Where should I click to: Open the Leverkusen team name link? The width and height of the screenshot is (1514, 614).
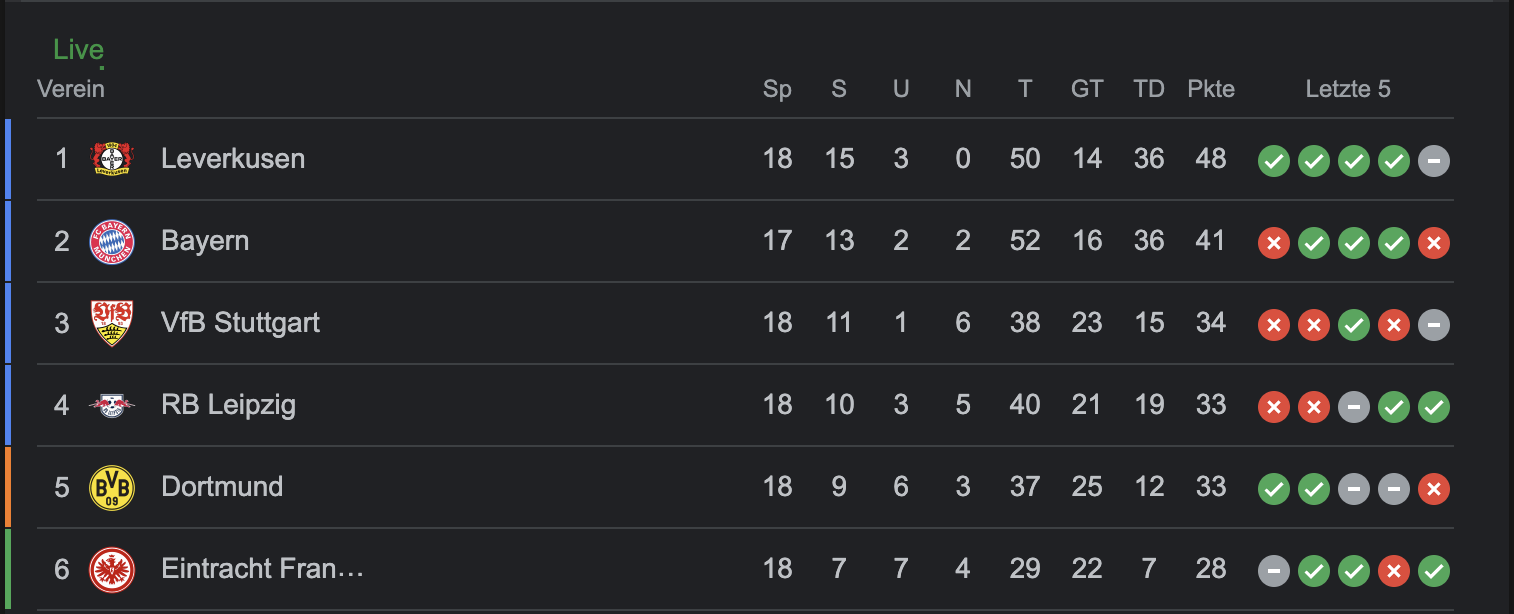(233, 159)
